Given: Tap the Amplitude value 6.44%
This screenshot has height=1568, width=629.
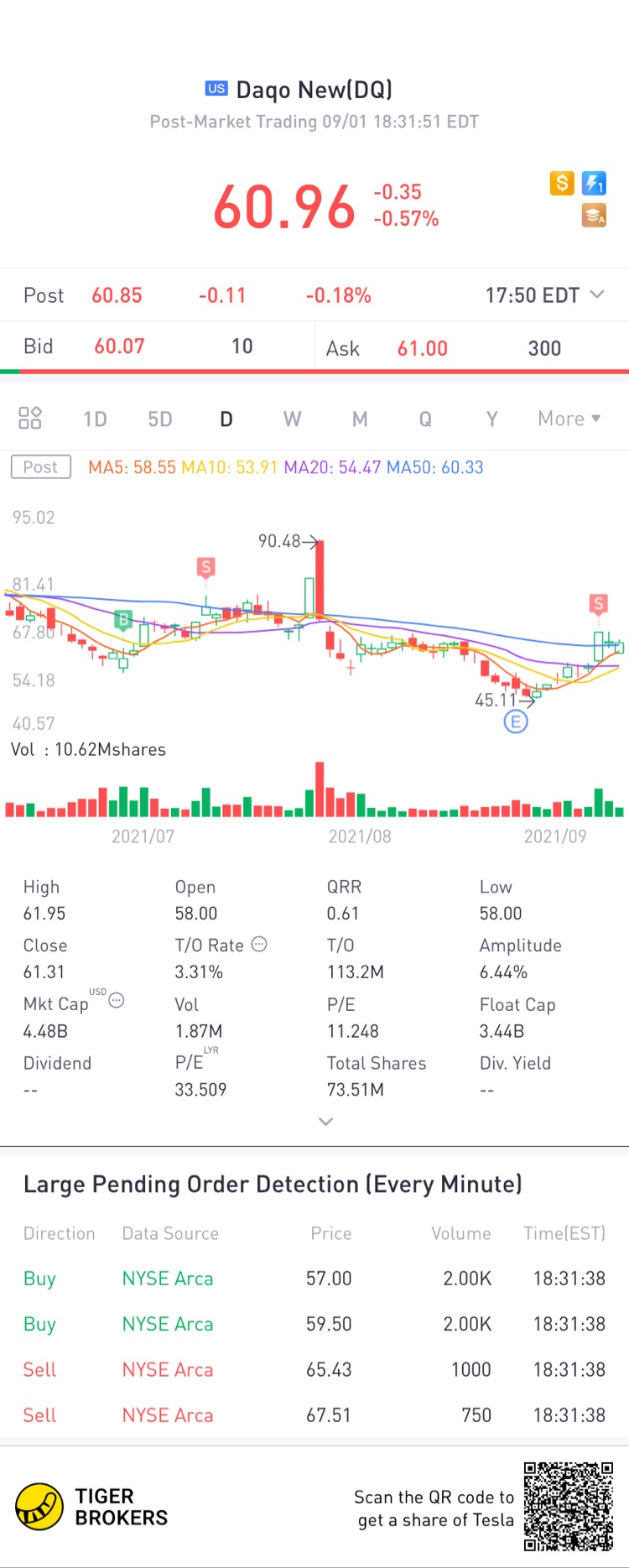Looking at the screenshot, I should point(503,972).
